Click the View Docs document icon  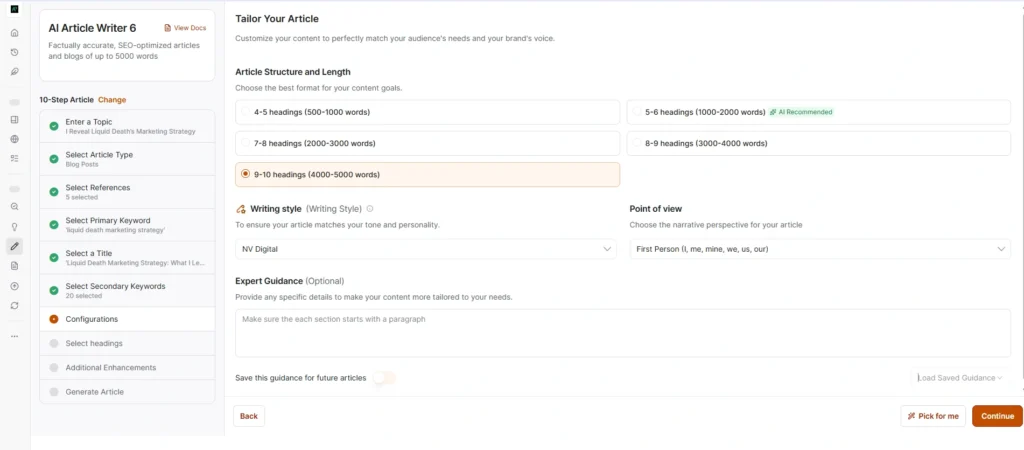click(x=168, y=28)
